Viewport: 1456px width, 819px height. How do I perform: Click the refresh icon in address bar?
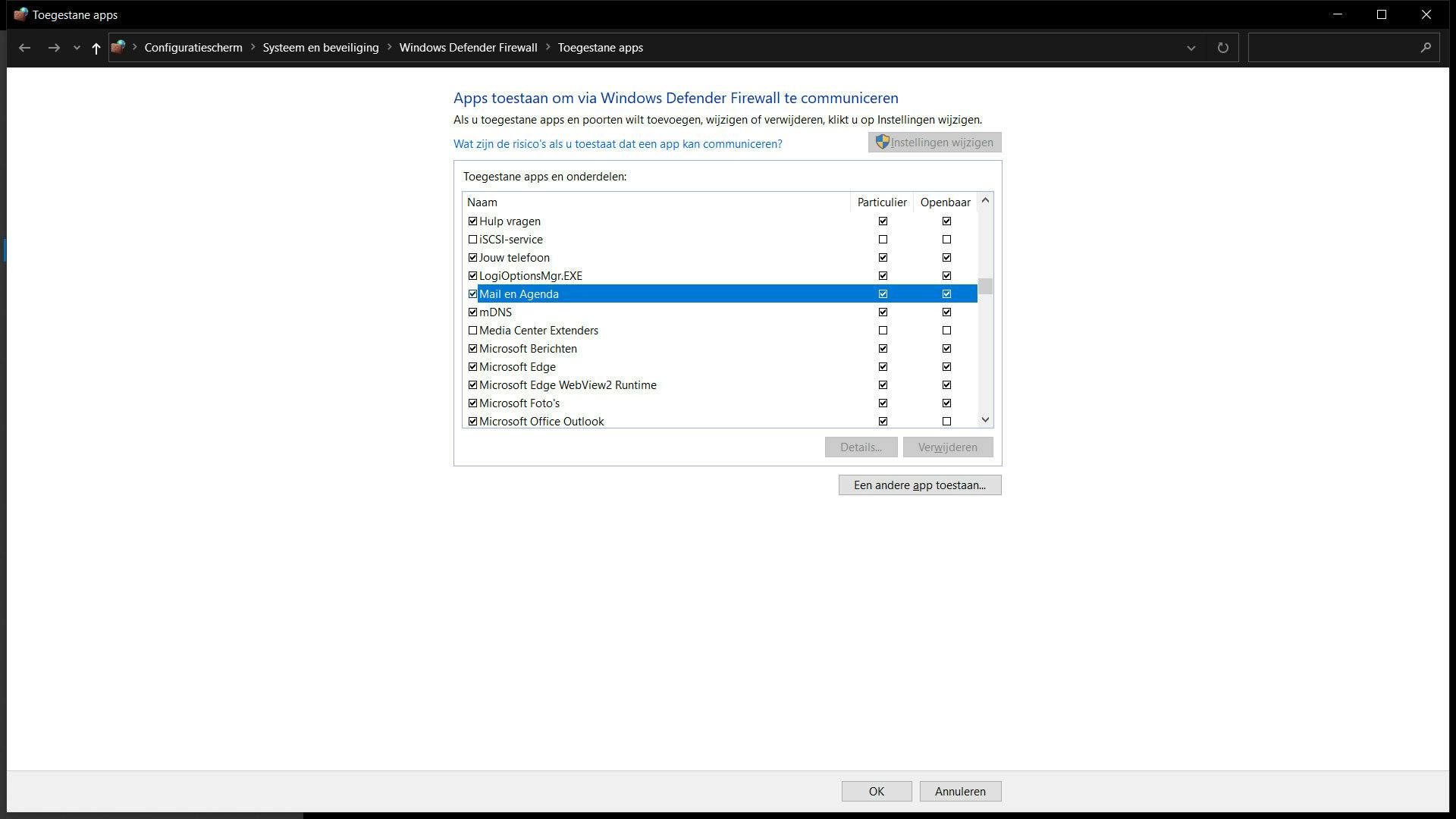(x=1222, y=48)
